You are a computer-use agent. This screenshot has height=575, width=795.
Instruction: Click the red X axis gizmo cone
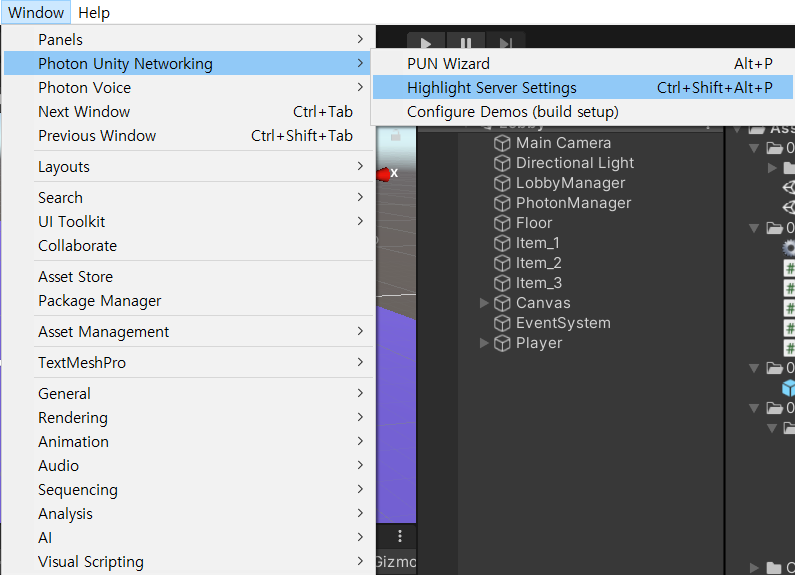[383, 175]
